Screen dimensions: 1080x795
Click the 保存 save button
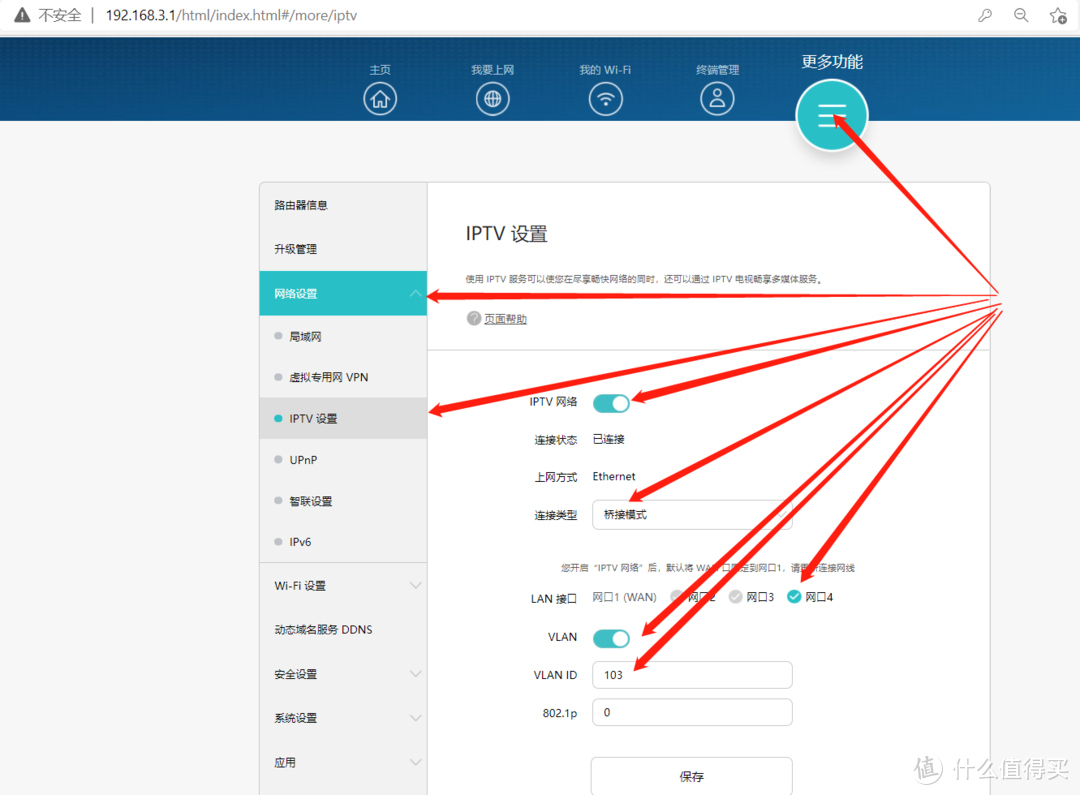point(691,776)
